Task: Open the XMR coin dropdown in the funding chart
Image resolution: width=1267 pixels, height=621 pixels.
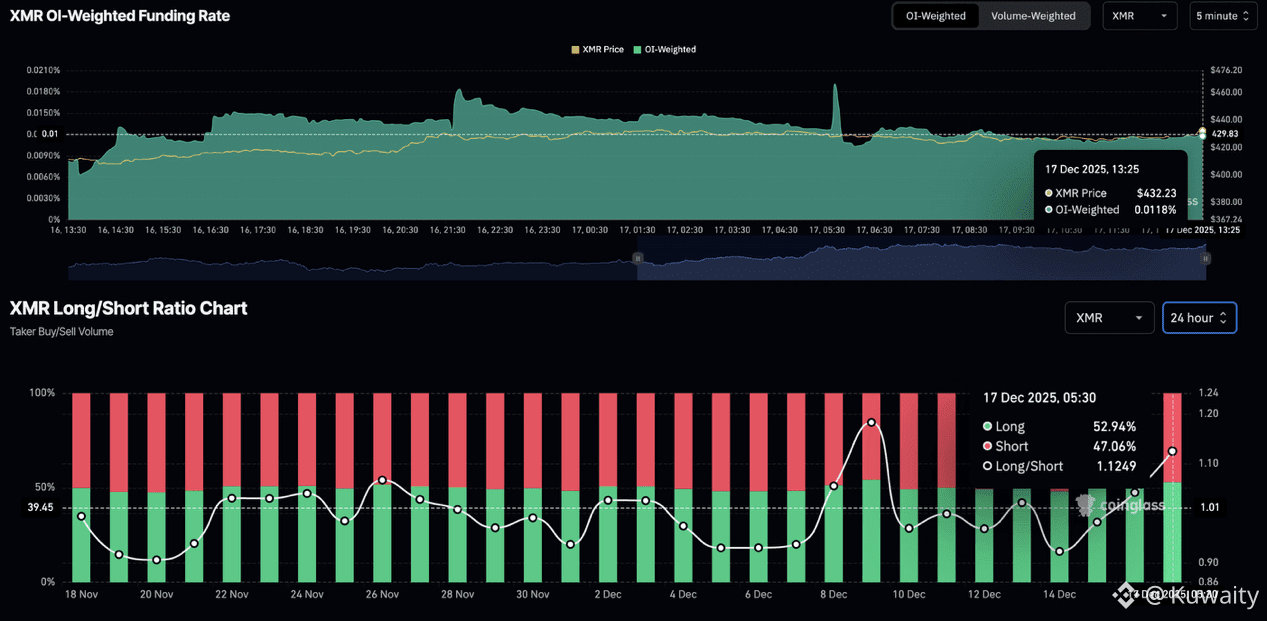Action: click(1139, 16)
